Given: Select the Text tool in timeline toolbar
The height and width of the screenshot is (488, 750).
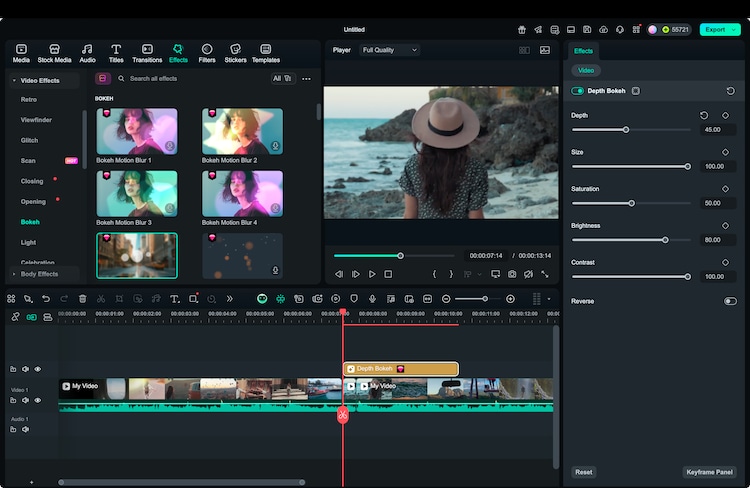Looking at the screenshot, I should tap(174, 299).
